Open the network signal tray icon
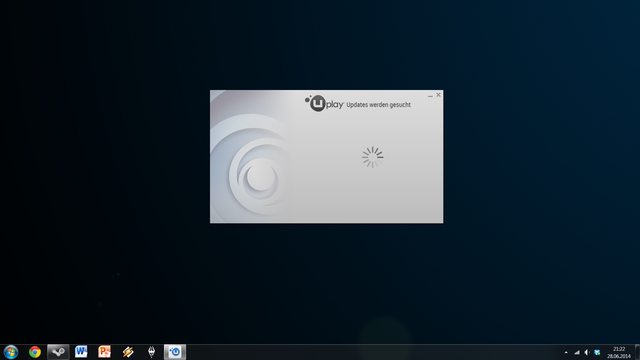 tap(577, 352)
